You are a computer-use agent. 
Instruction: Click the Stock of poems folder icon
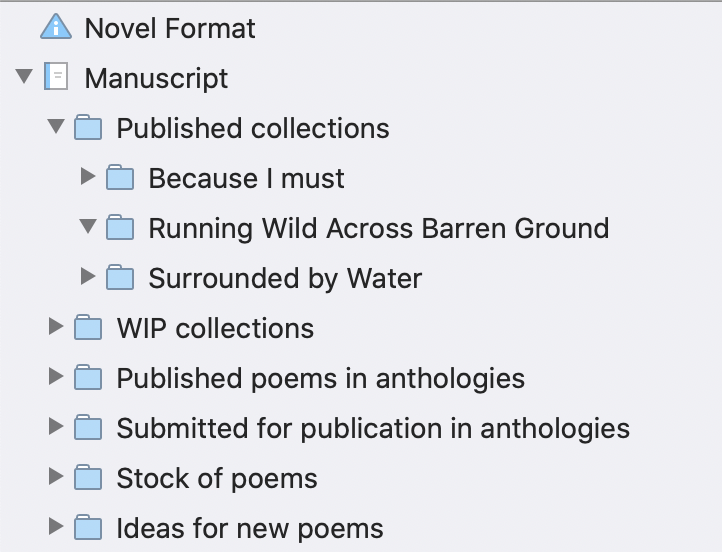click(88, 477)
